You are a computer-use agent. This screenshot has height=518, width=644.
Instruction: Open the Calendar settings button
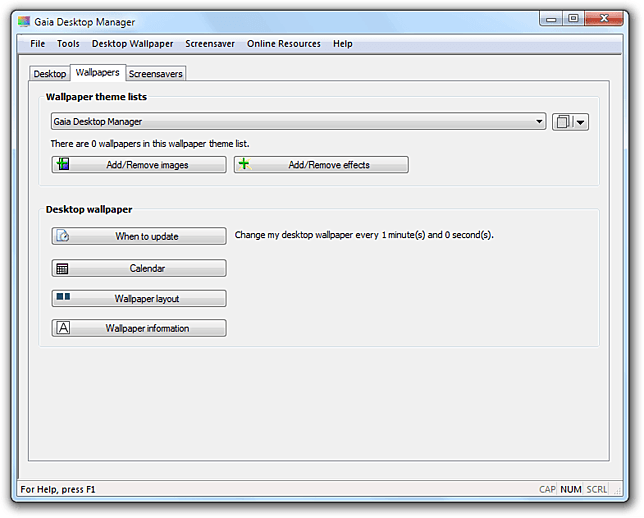pyautogui.click(x=139, y=268)
